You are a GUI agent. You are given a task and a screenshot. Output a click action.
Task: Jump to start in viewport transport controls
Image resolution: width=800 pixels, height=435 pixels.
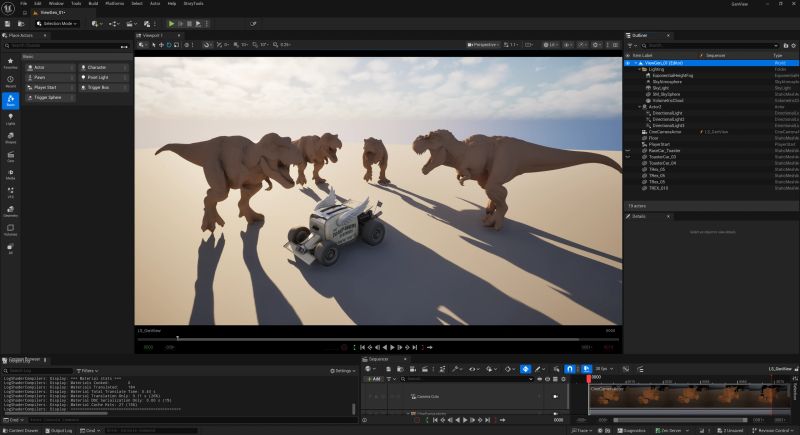click(x=362, y=347)
